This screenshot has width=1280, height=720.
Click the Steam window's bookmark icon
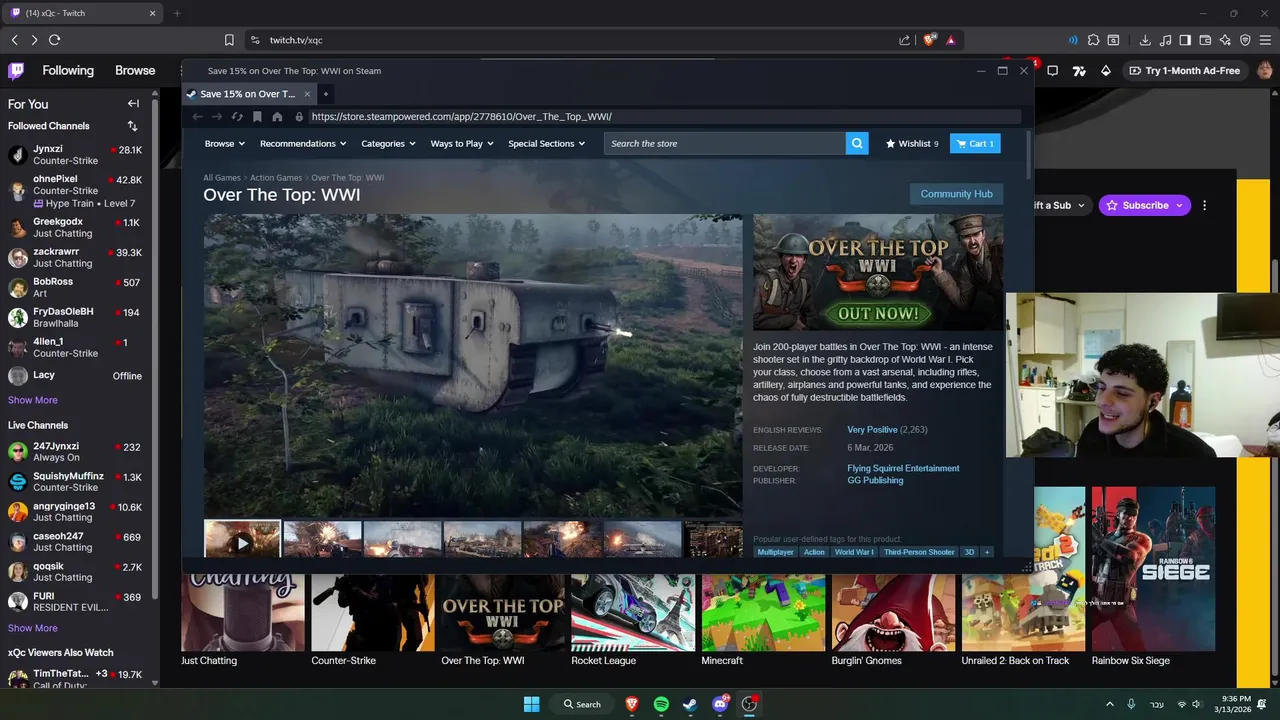257,117
